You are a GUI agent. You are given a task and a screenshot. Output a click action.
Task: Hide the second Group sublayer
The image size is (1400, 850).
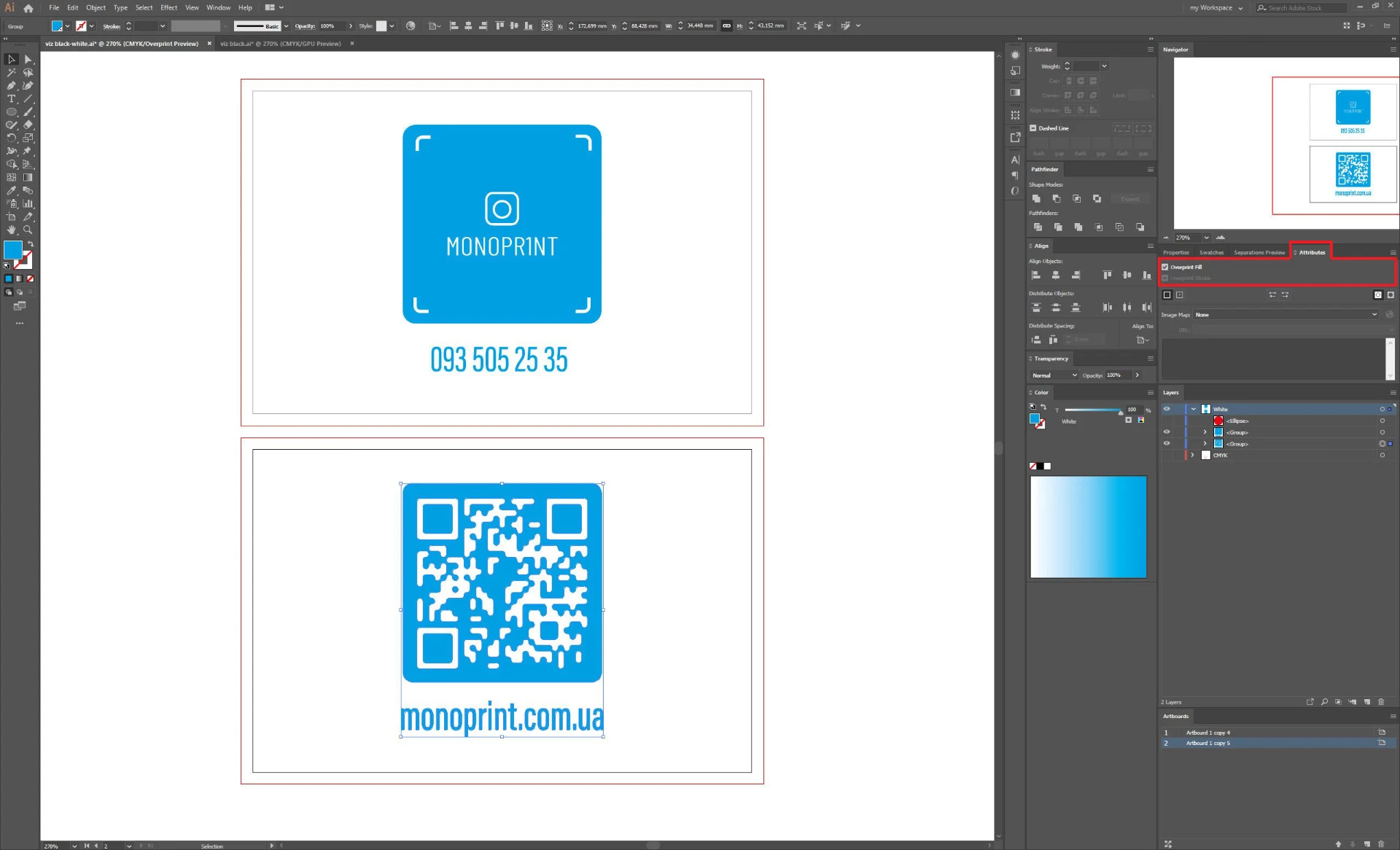pos(1167,443)
